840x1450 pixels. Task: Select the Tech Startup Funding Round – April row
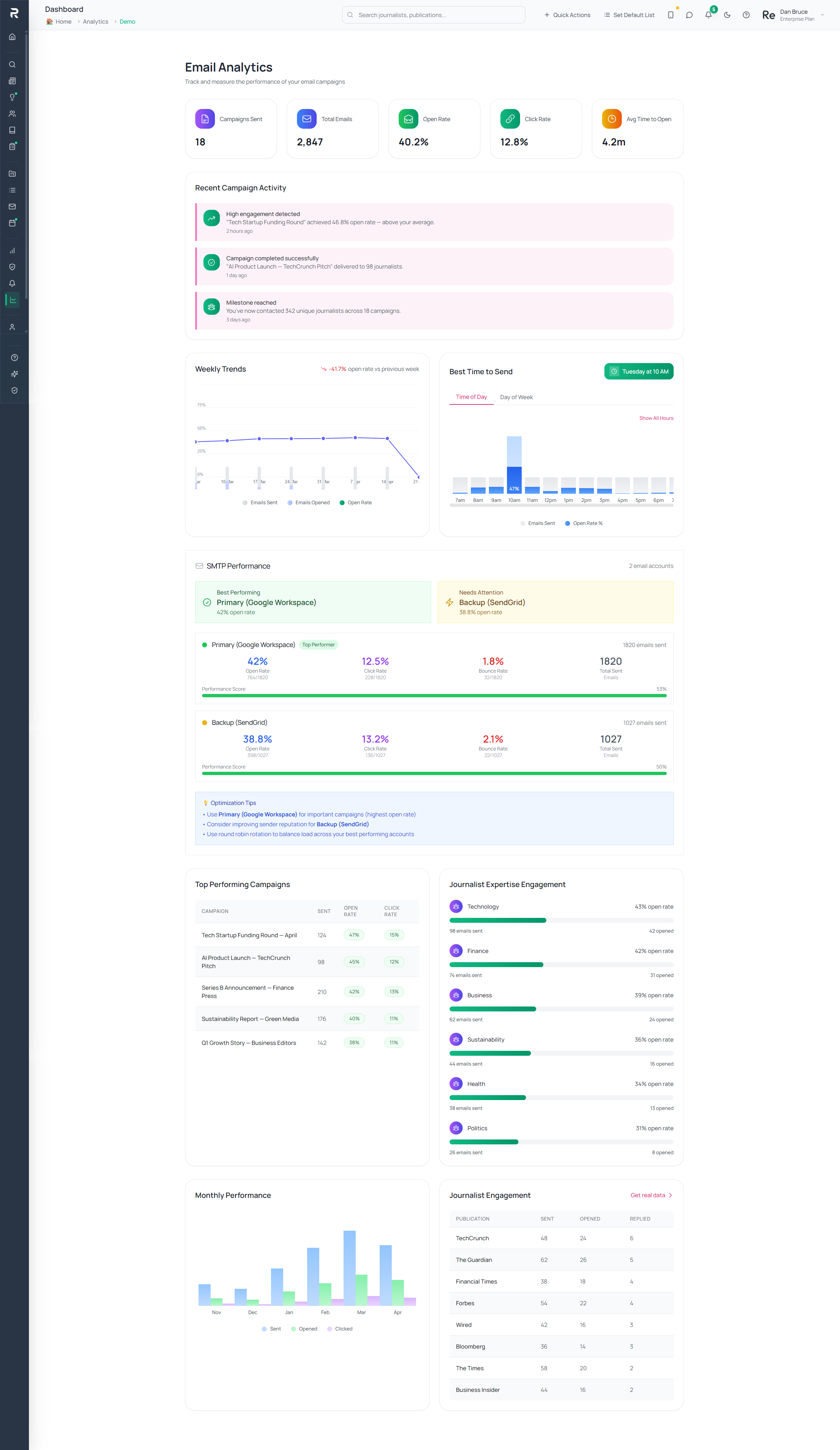pyautogui.click(x=307, y=935)
